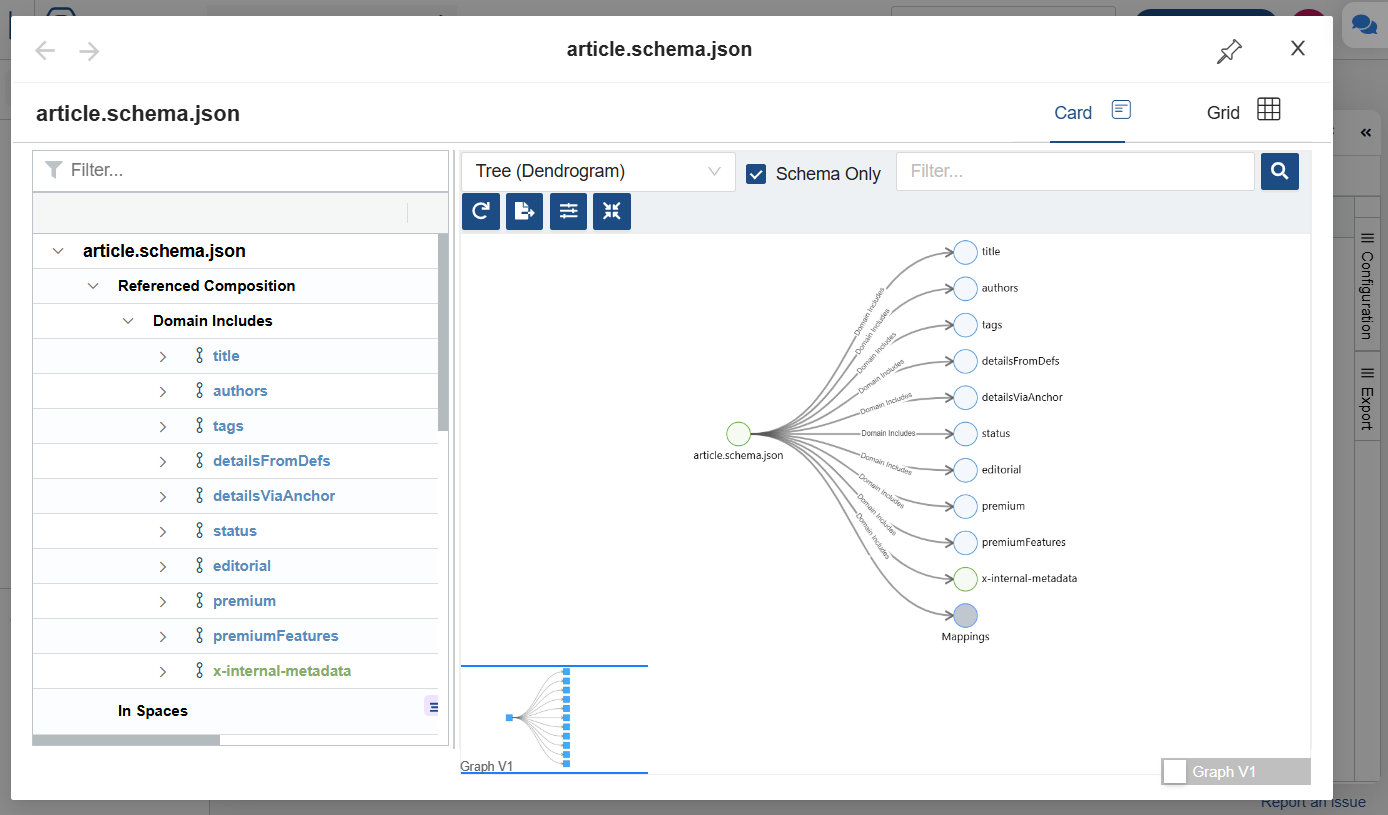Open the premiumFeatures link in tree

coord(275,636)
